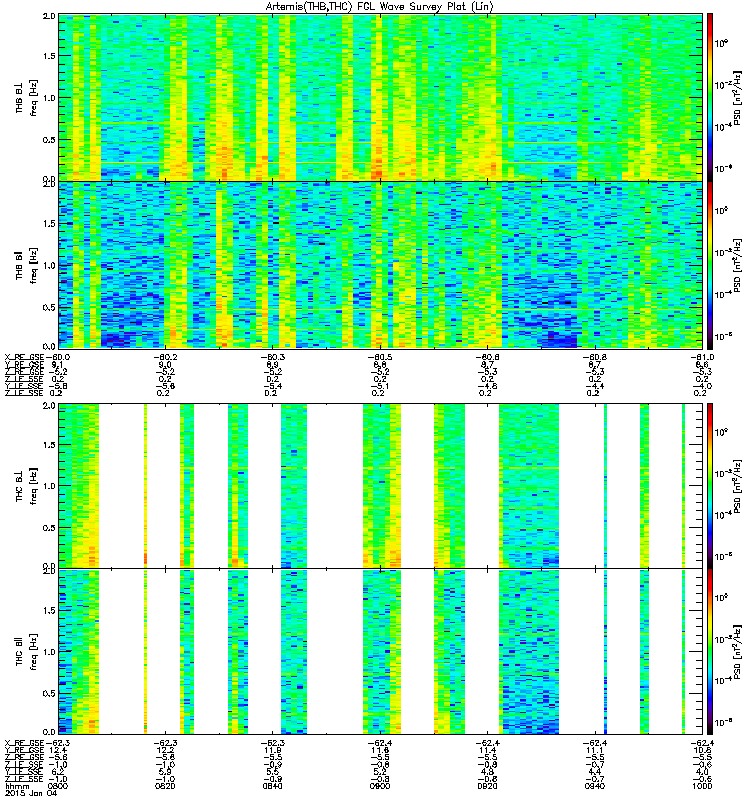
Task: Click the '0820' time label
Action: click(165, 786)
